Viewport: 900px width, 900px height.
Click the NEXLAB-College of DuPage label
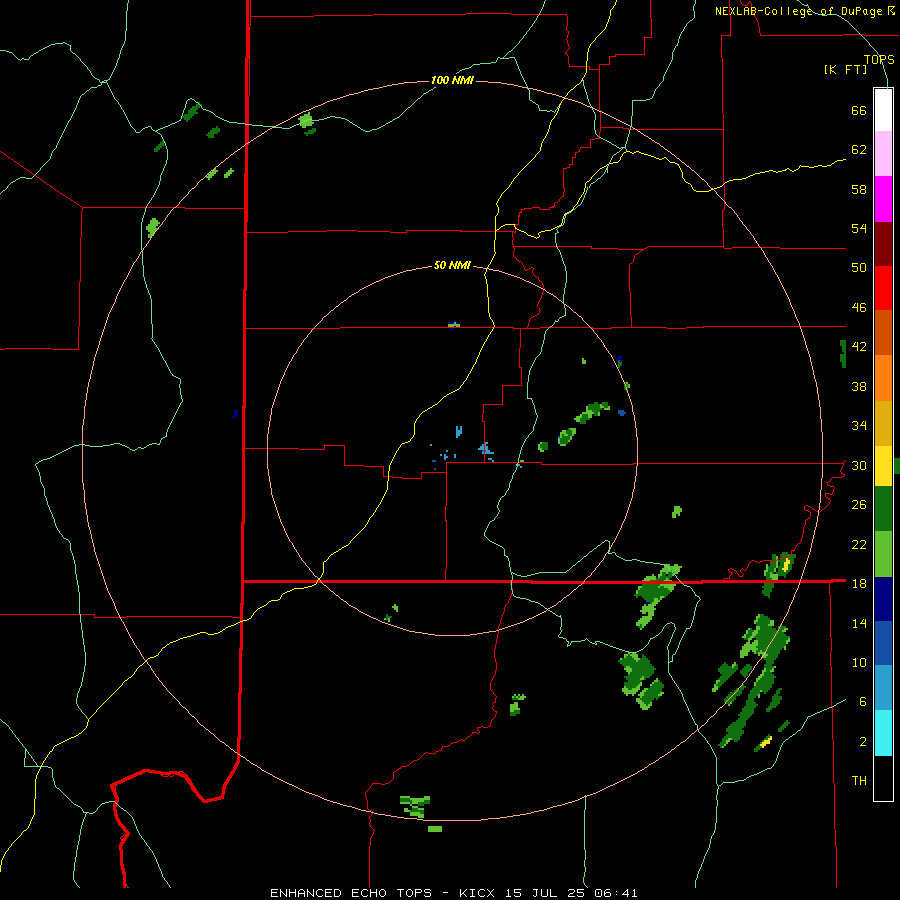click(x=804, y=11)
